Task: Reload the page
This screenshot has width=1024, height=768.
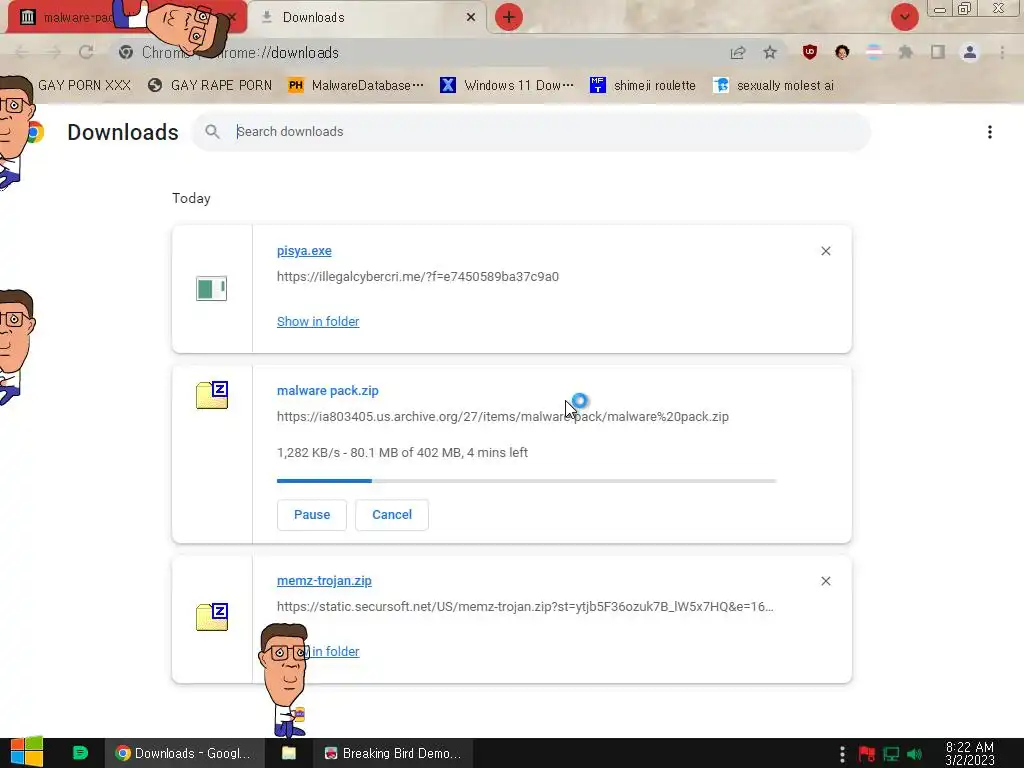Action: pos(86,52)
